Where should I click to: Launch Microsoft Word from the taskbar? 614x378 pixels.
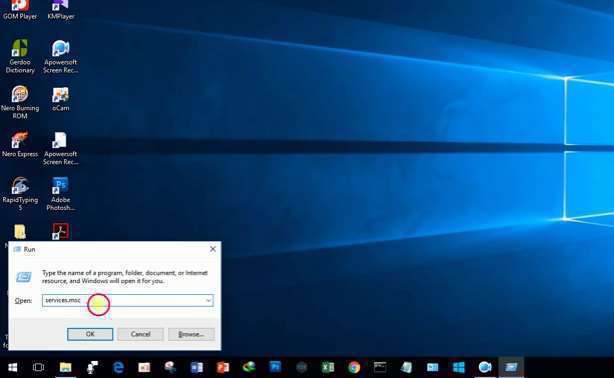[197, 367]
